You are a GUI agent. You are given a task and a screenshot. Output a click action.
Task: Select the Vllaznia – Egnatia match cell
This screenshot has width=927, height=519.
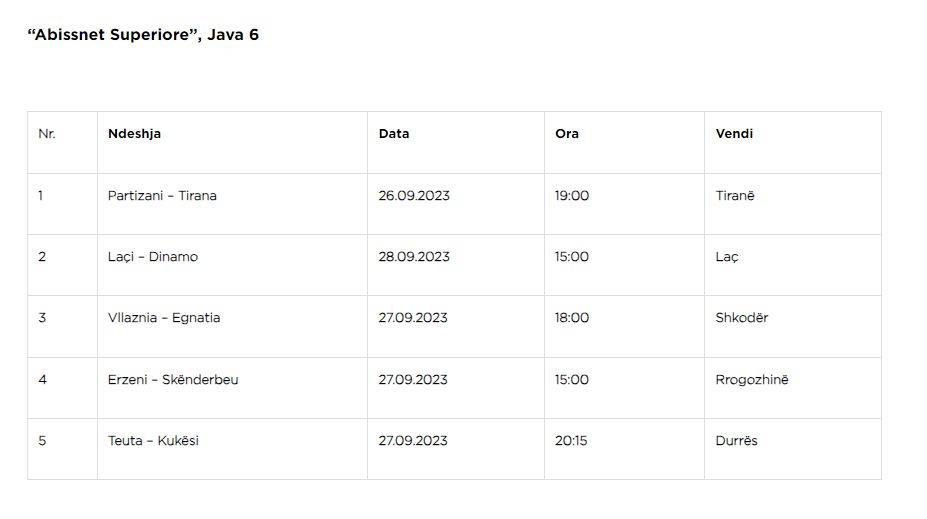tap(232, 326)
